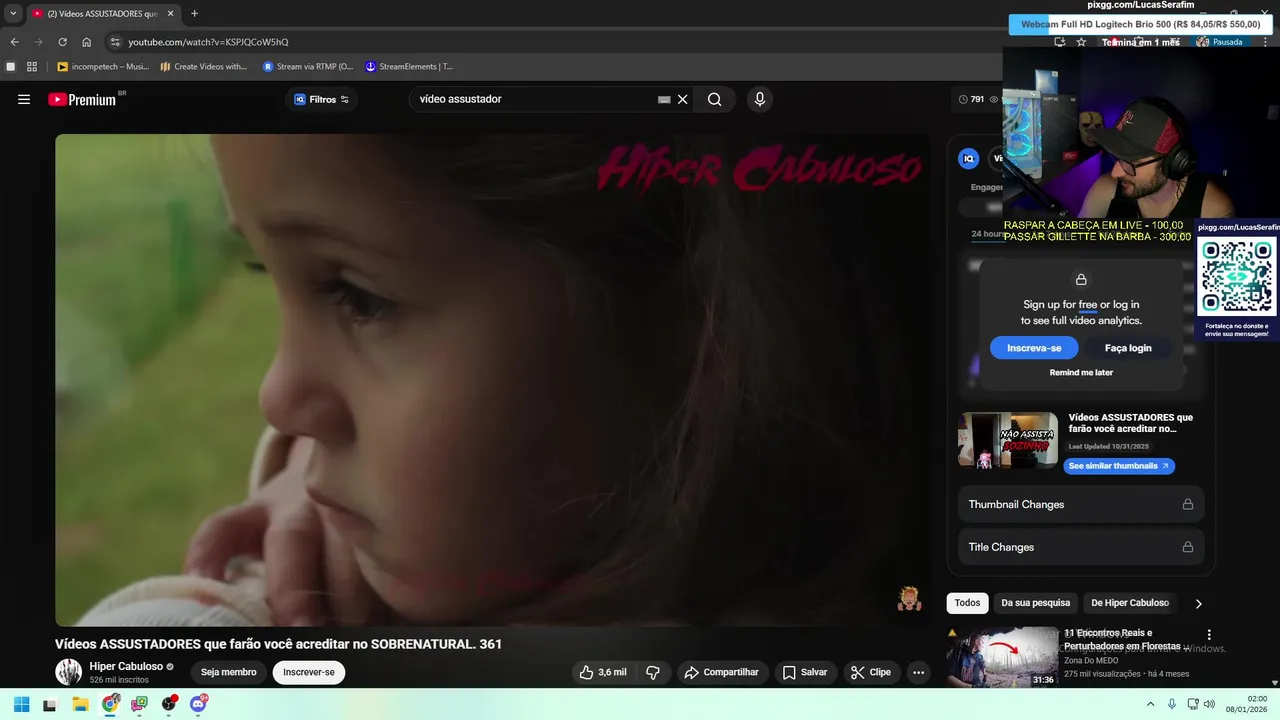Reload the page with the refresh icon
The image size is (1280, 720).
click(62, 42)
